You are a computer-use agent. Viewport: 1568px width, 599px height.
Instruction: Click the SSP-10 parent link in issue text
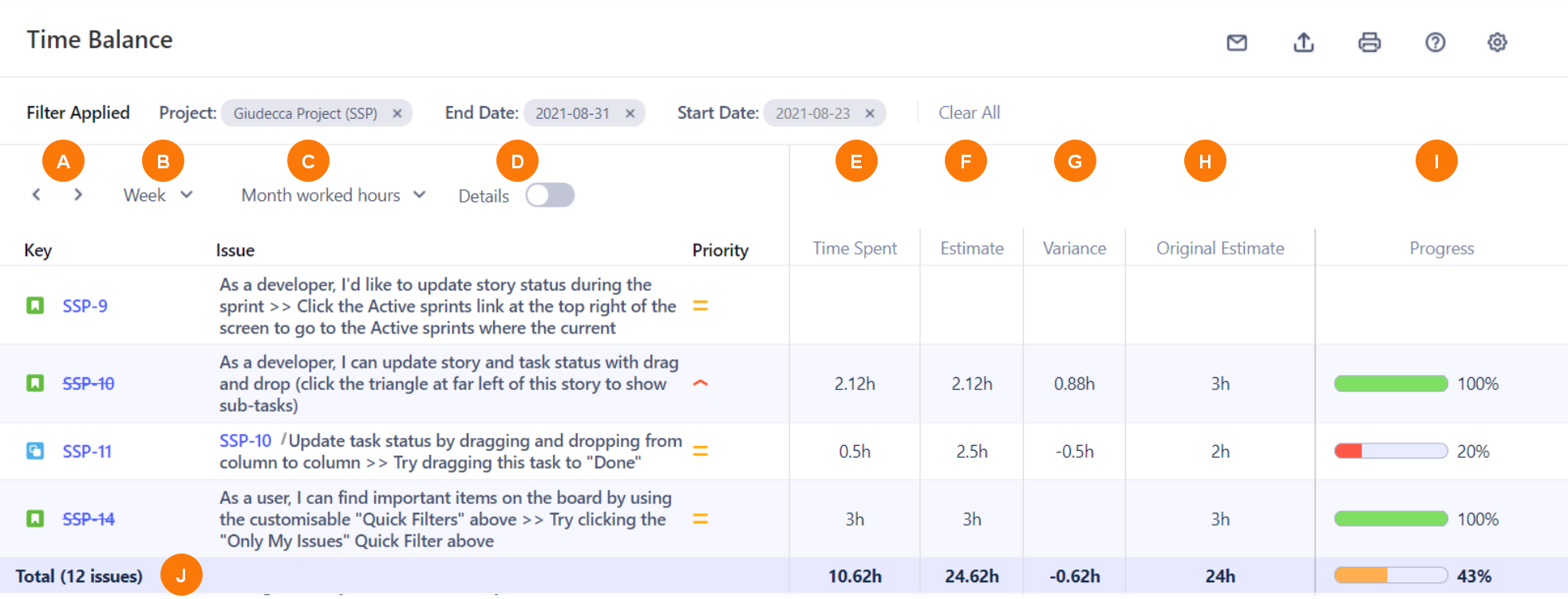point(245,441)
